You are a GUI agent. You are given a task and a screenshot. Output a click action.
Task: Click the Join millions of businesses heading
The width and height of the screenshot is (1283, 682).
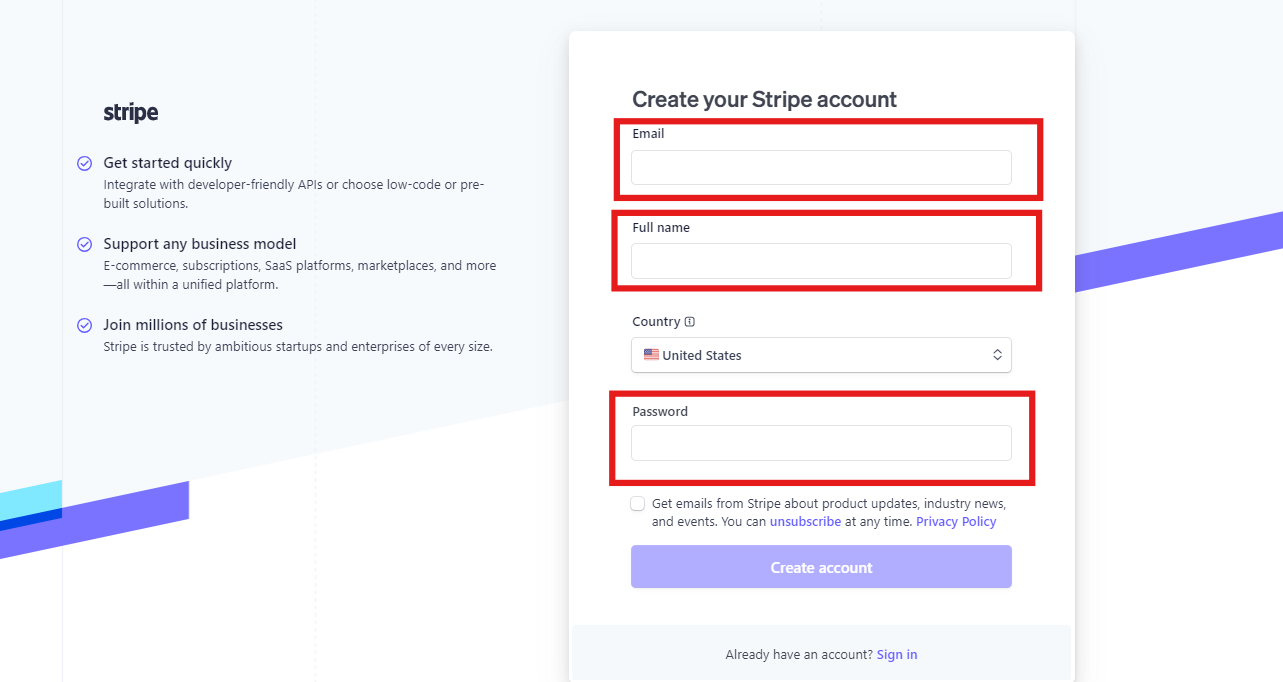(193, 325)
